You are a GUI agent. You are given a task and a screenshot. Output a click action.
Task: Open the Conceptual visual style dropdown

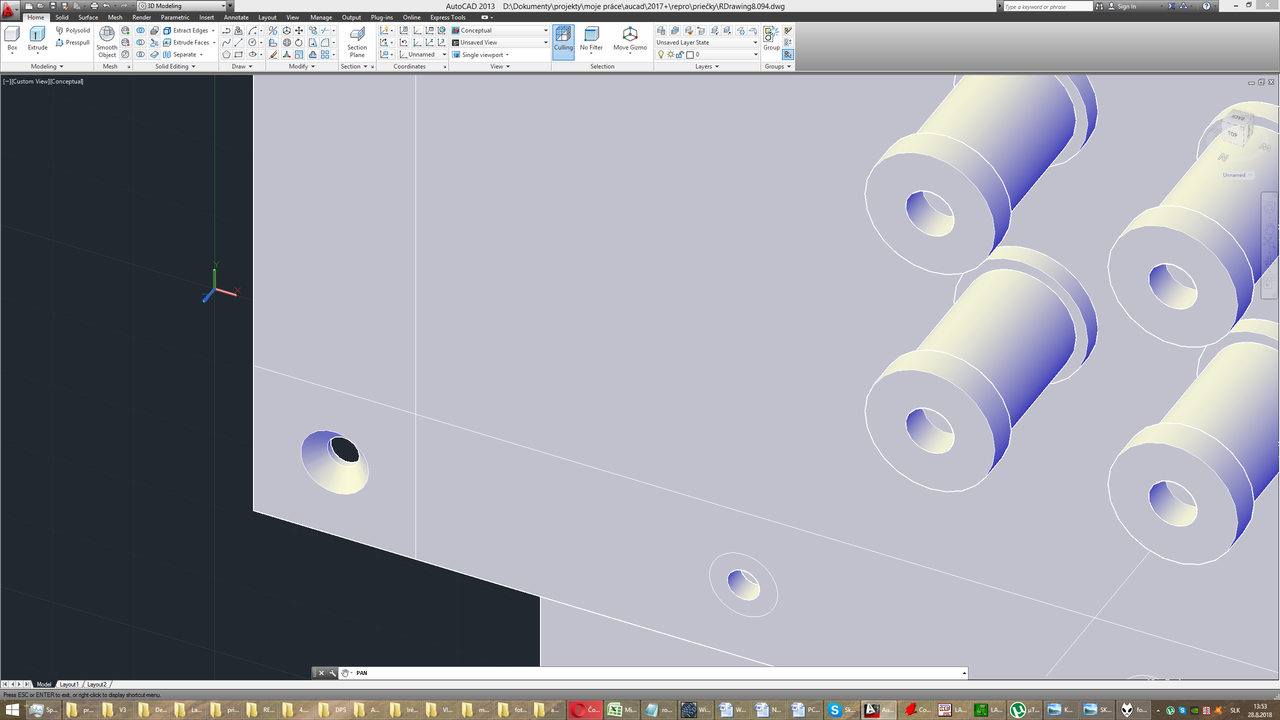click(x=500, y=31)
